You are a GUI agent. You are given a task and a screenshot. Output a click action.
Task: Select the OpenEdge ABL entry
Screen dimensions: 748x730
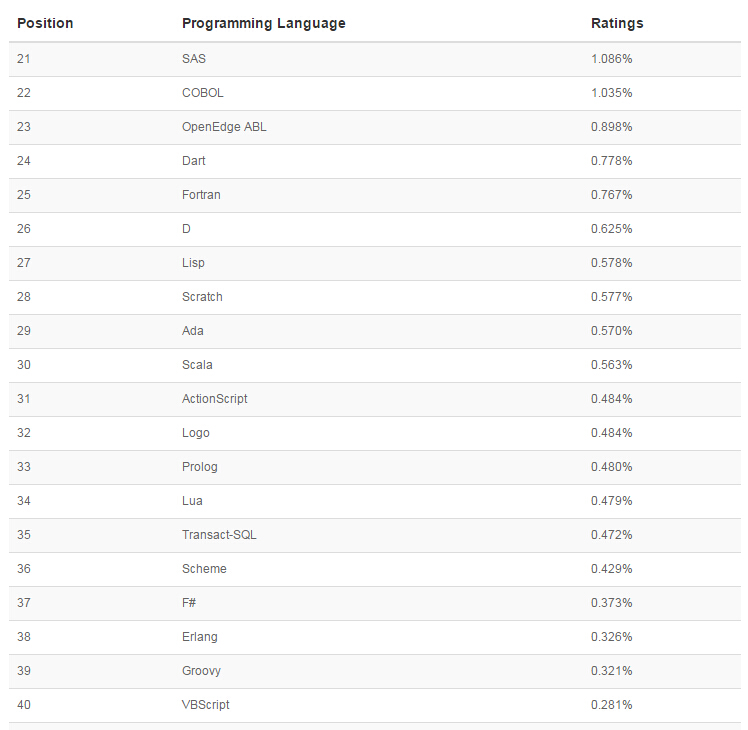point(224,127)
